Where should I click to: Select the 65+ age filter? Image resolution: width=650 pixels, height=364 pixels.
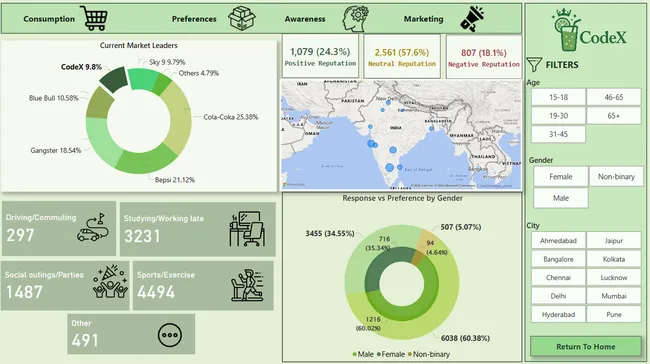(614, 116)
